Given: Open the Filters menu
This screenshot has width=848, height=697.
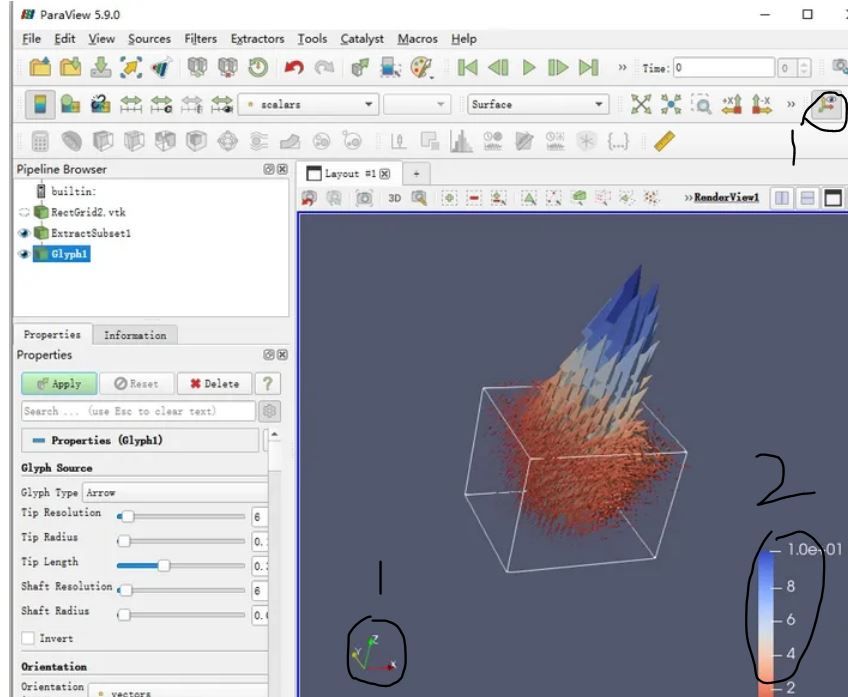Looking at the screenshot, I should coord(200,39).
